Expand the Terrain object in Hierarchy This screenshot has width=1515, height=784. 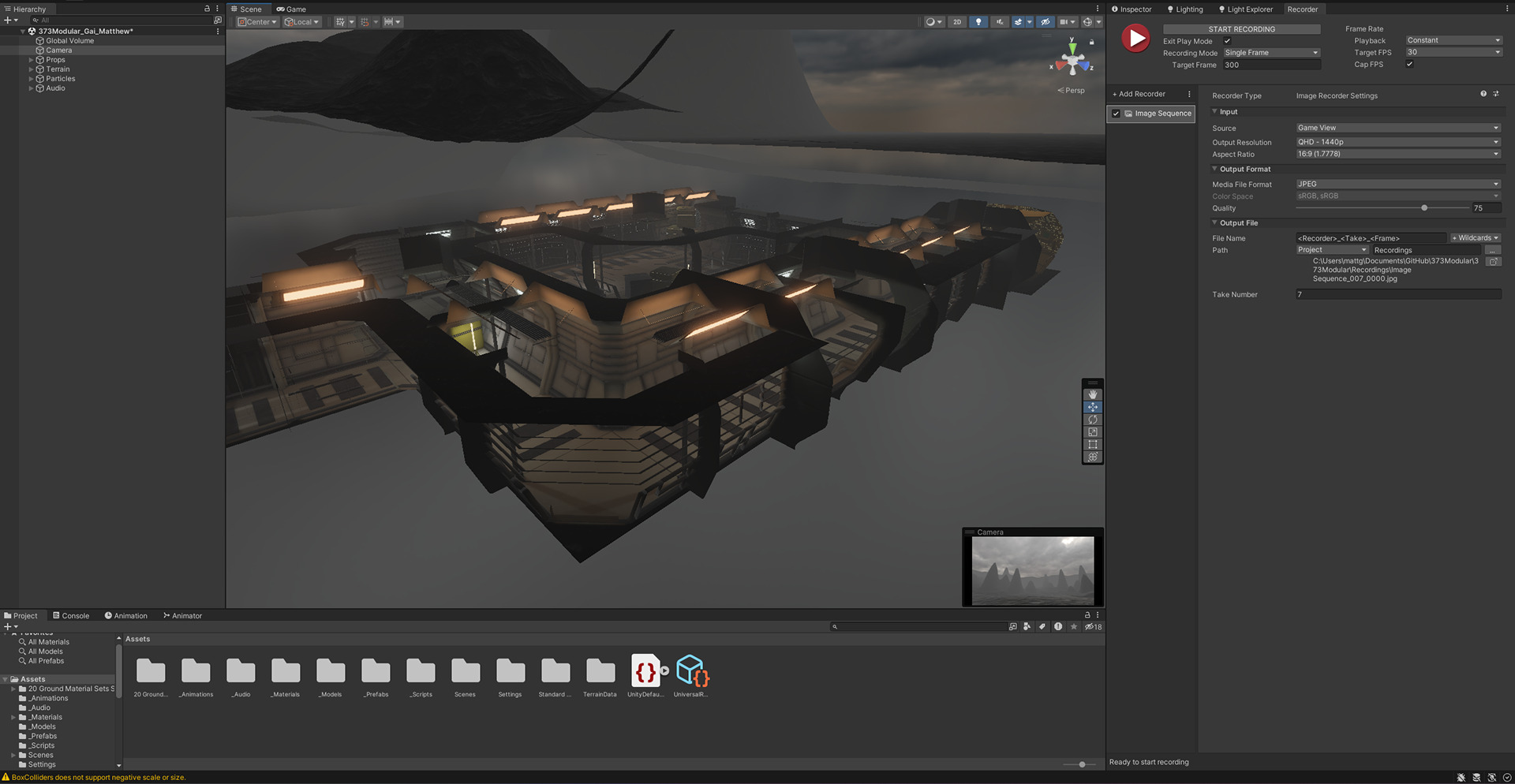31,69
